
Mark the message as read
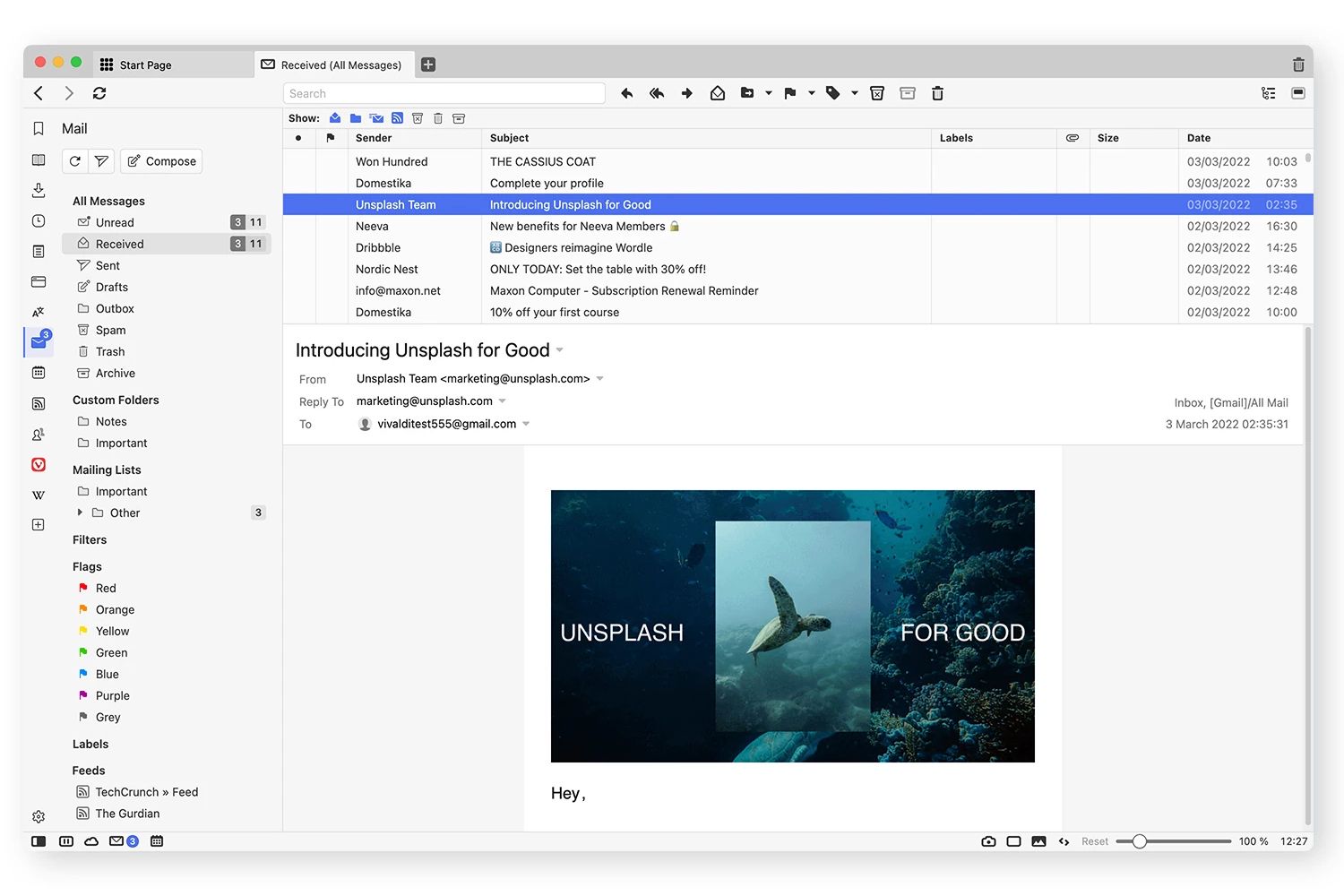pyautogui.click(x=718, y=93)
